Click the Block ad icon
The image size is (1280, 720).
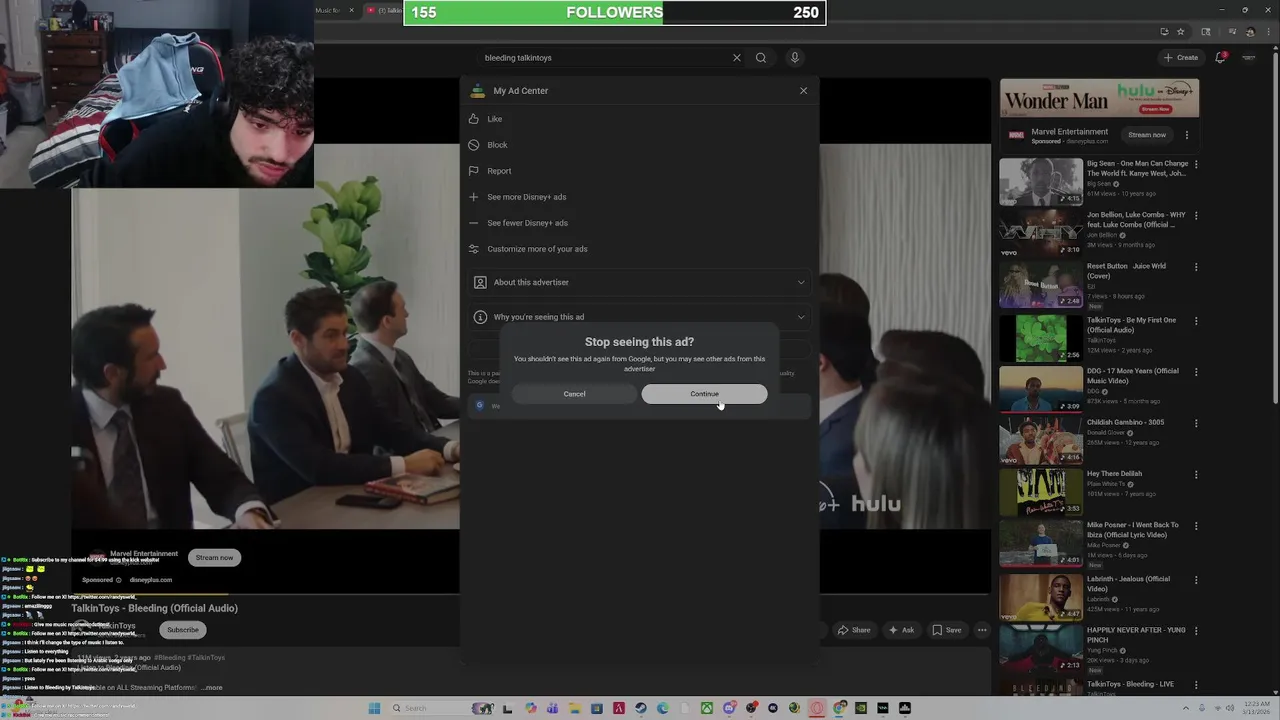[x=474, y=145]
